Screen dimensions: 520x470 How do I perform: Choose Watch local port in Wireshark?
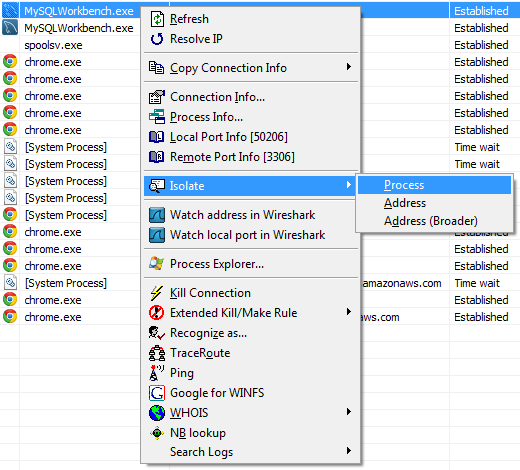click(252, 235)
